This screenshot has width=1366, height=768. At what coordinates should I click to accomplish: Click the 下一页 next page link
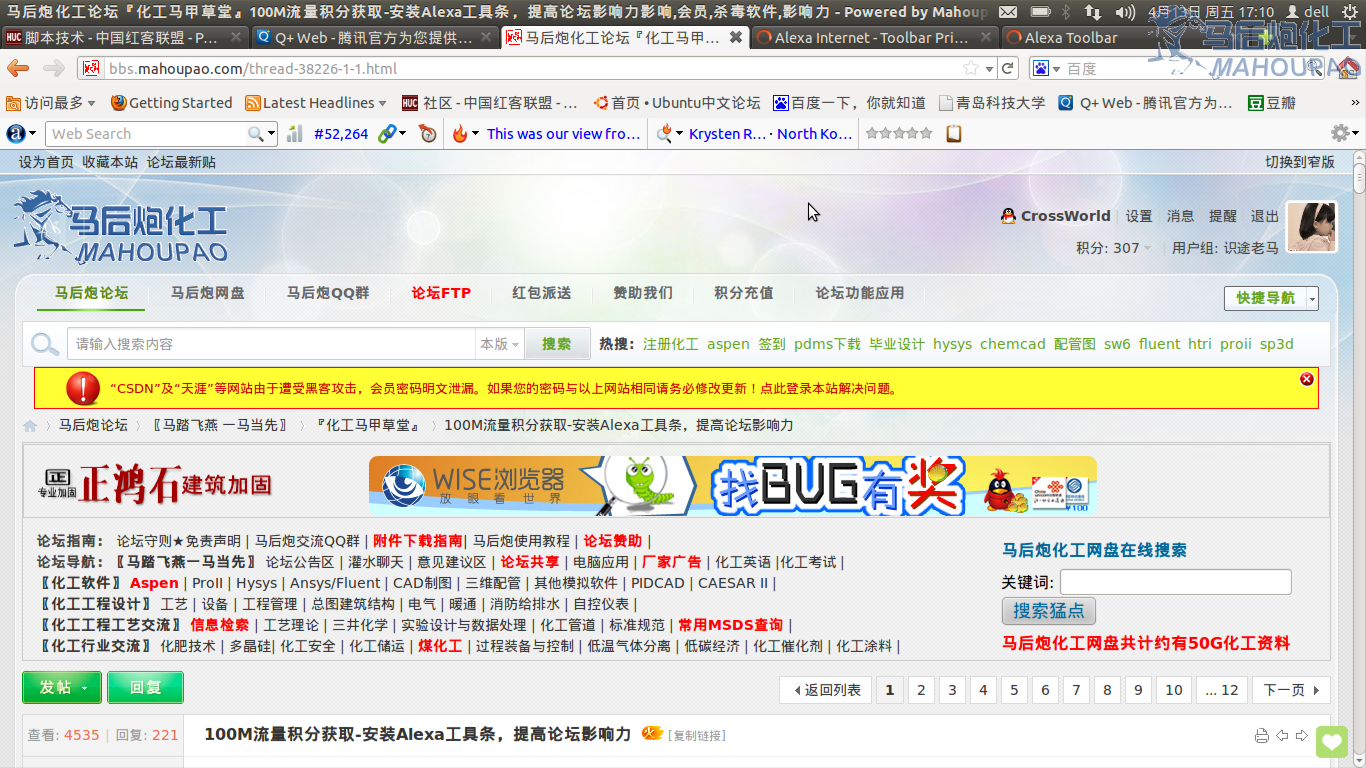point(1290,690)
